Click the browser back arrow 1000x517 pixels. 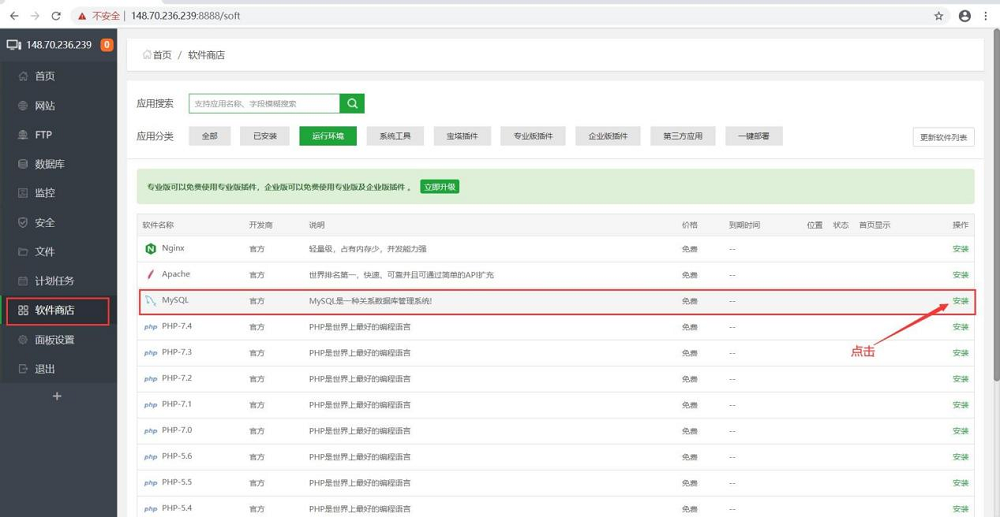pyautogui.click(x=14, y=16)
